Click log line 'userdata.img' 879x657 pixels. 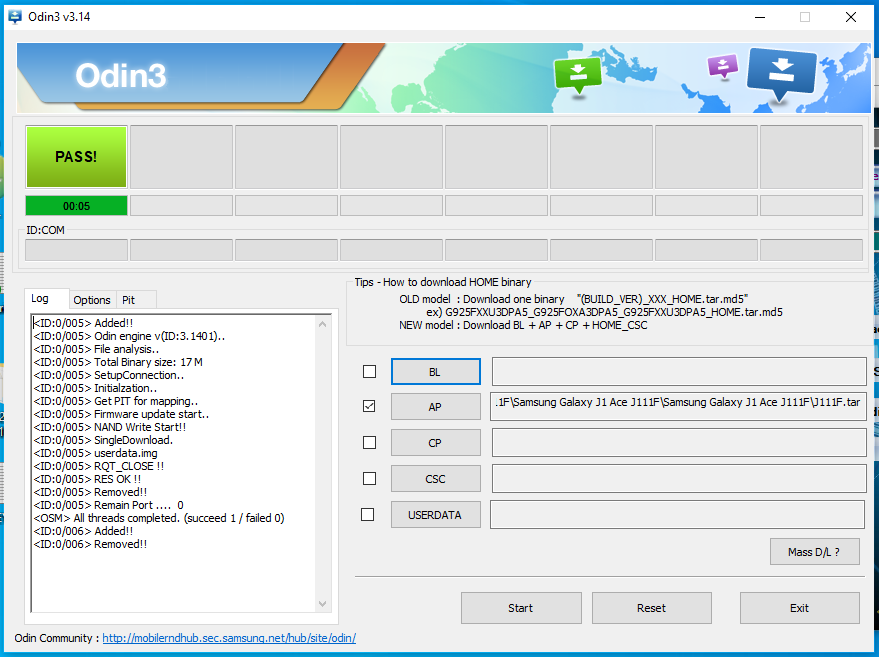tap(96, 453)
